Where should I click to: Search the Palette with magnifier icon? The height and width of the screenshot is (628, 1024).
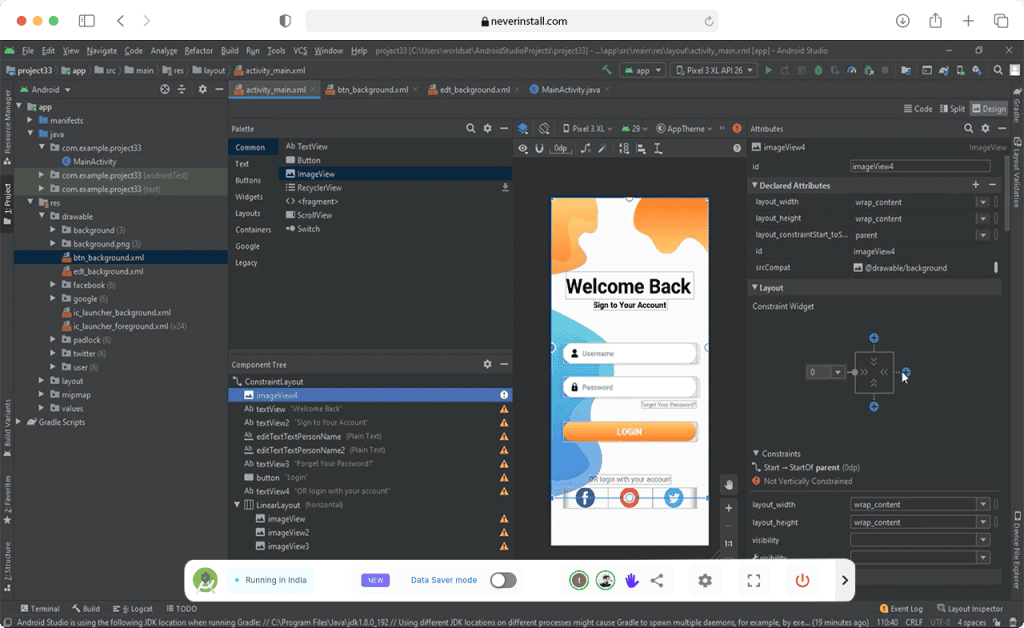(x=471, y=129)
